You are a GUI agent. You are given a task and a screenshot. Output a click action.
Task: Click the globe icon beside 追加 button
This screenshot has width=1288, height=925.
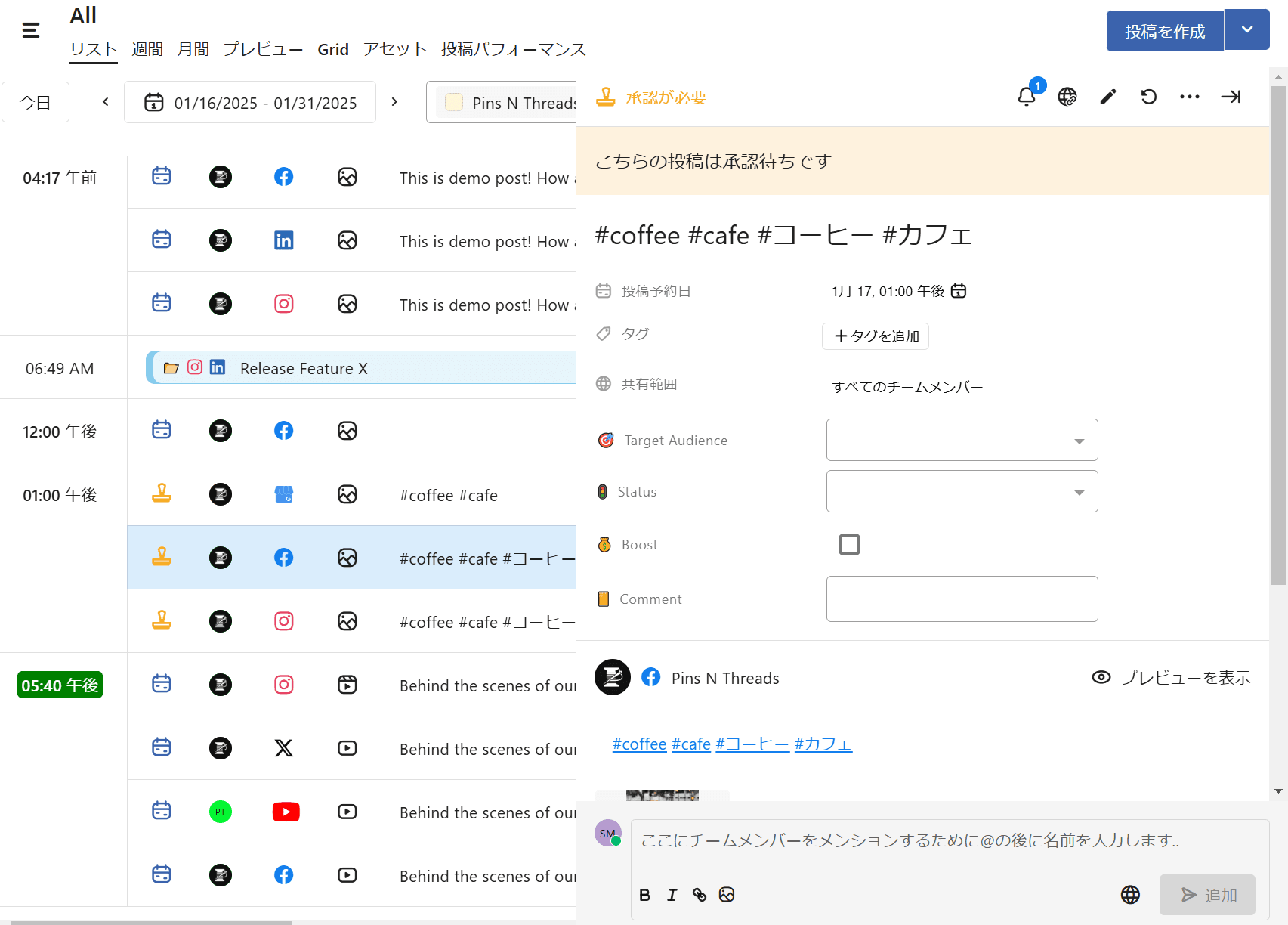coord(1131,895)
